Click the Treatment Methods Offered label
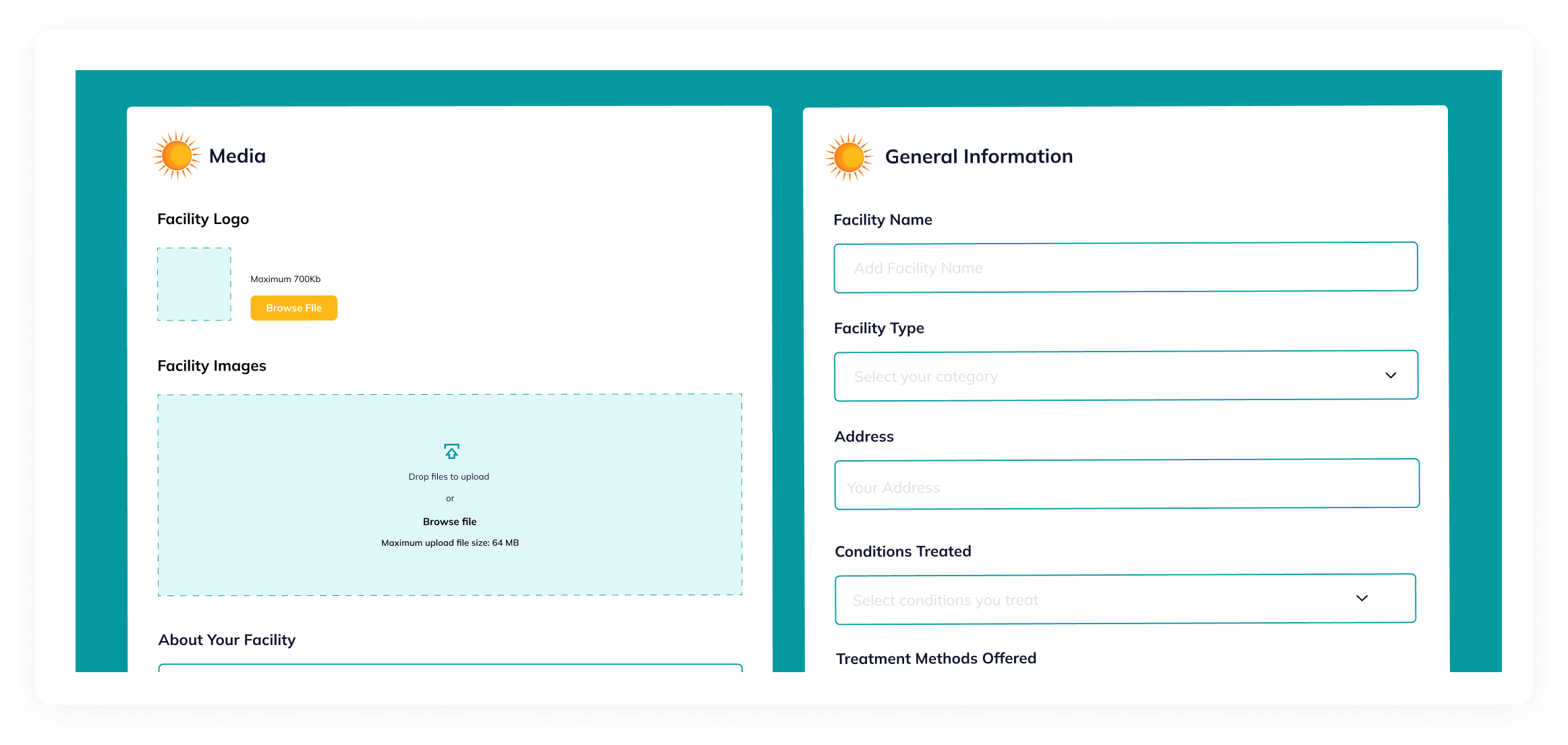 (936, 658)
